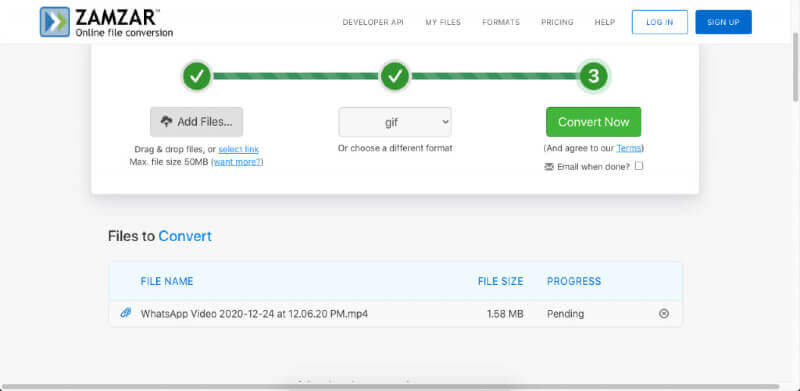Remove the WhatsApp video file from list
The width and height of the screenshot is (800, 391).
pos(664,313)
